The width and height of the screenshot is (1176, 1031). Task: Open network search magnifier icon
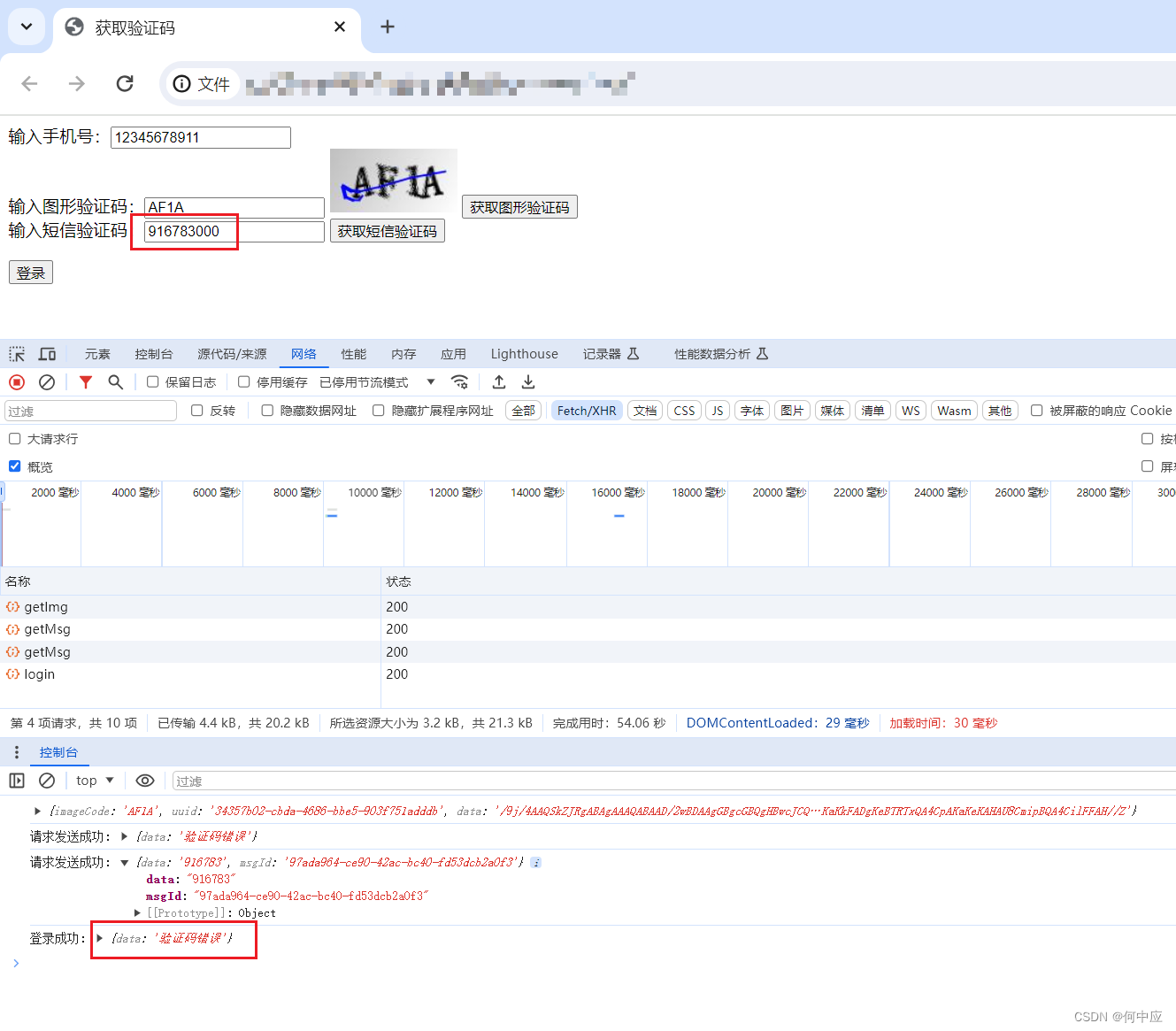click(116, 382)
